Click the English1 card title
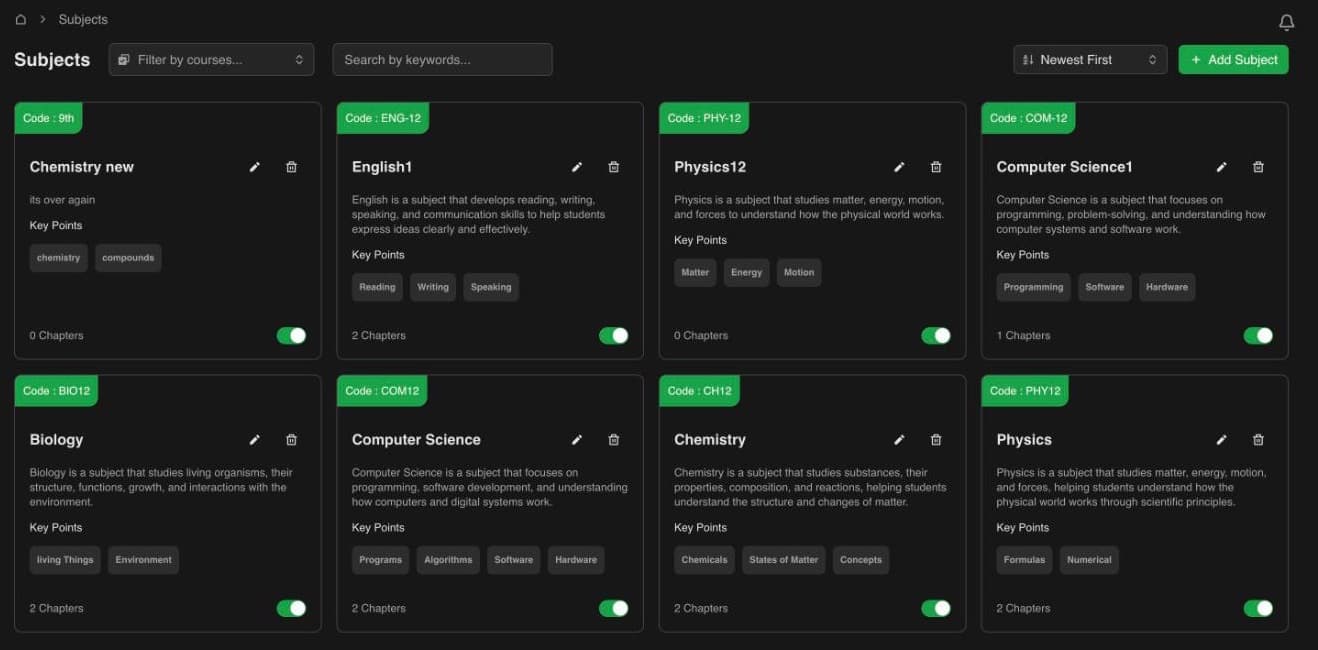This screenshot has width=1318, height=650. [x=382, y=167]
